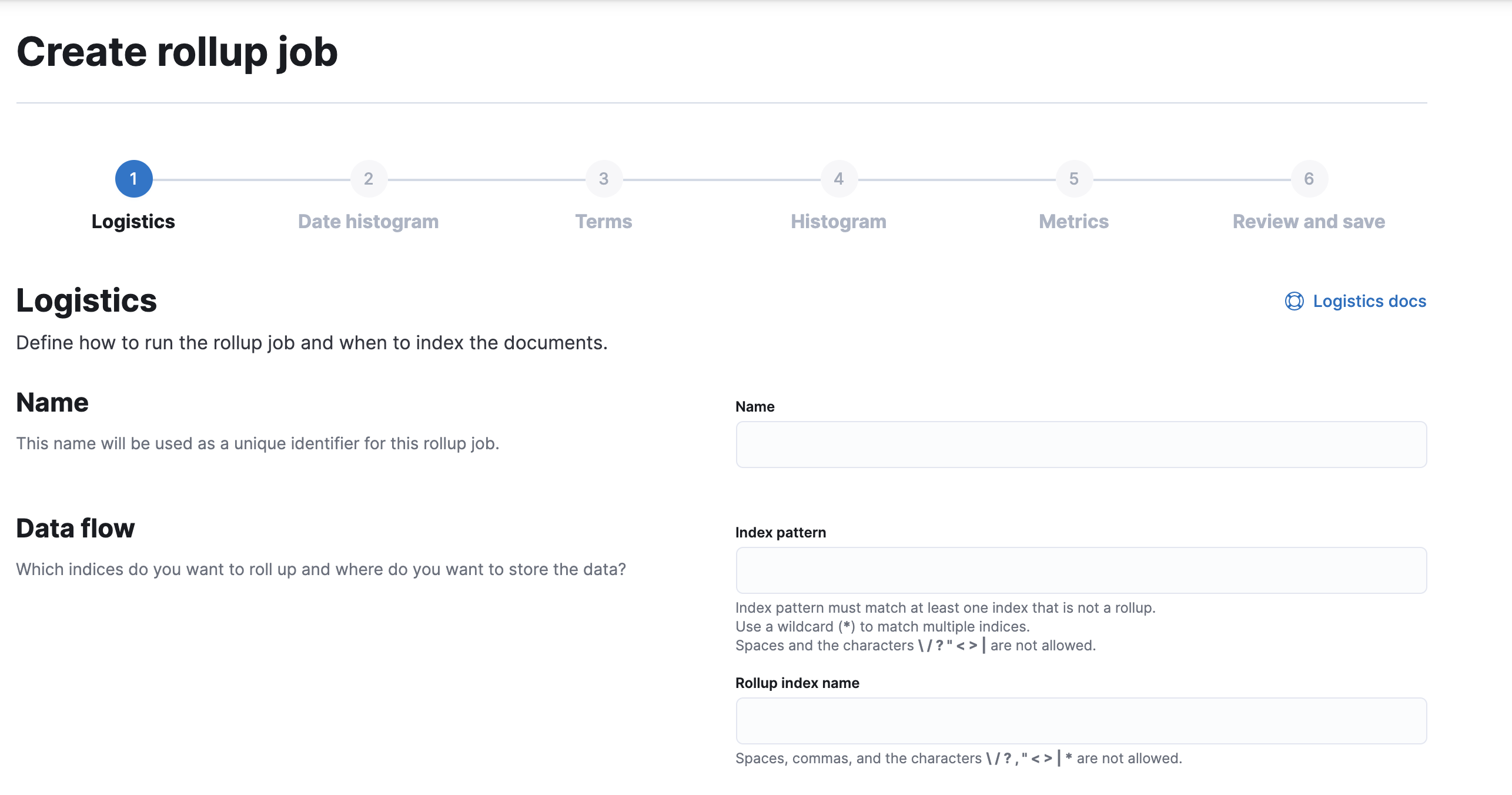
Task: Open the Metrics step label
Action: [1074, 222]
